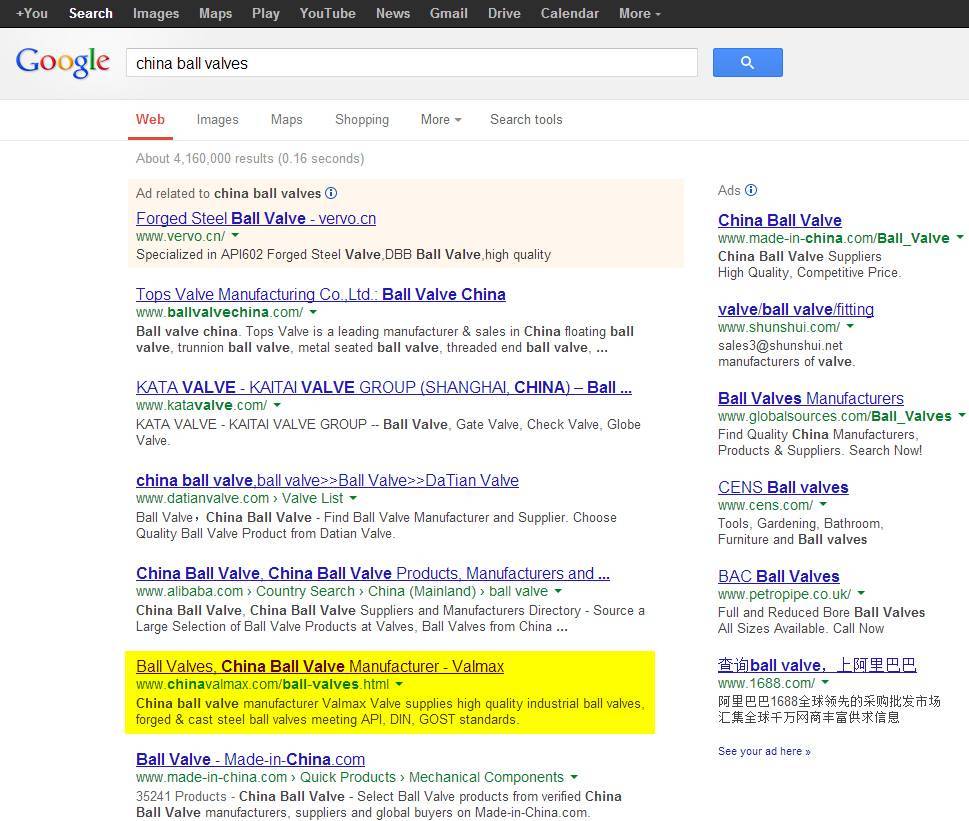The image size is (969, 821).
Task: Expand the arrow next to www.petropipe.co.uk/ ad
Action: coord(861,594)
